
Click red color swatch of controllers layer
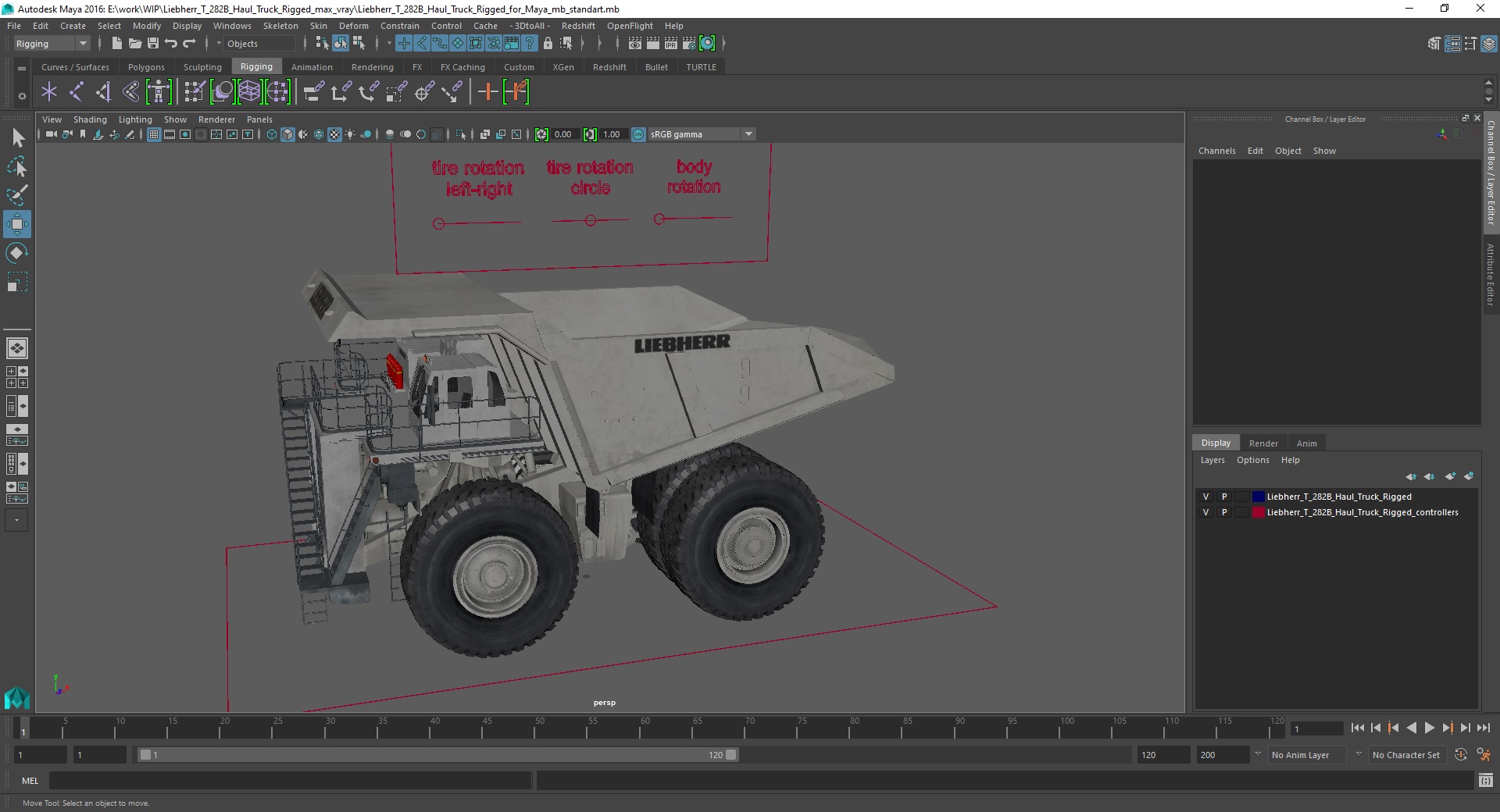1259,512
